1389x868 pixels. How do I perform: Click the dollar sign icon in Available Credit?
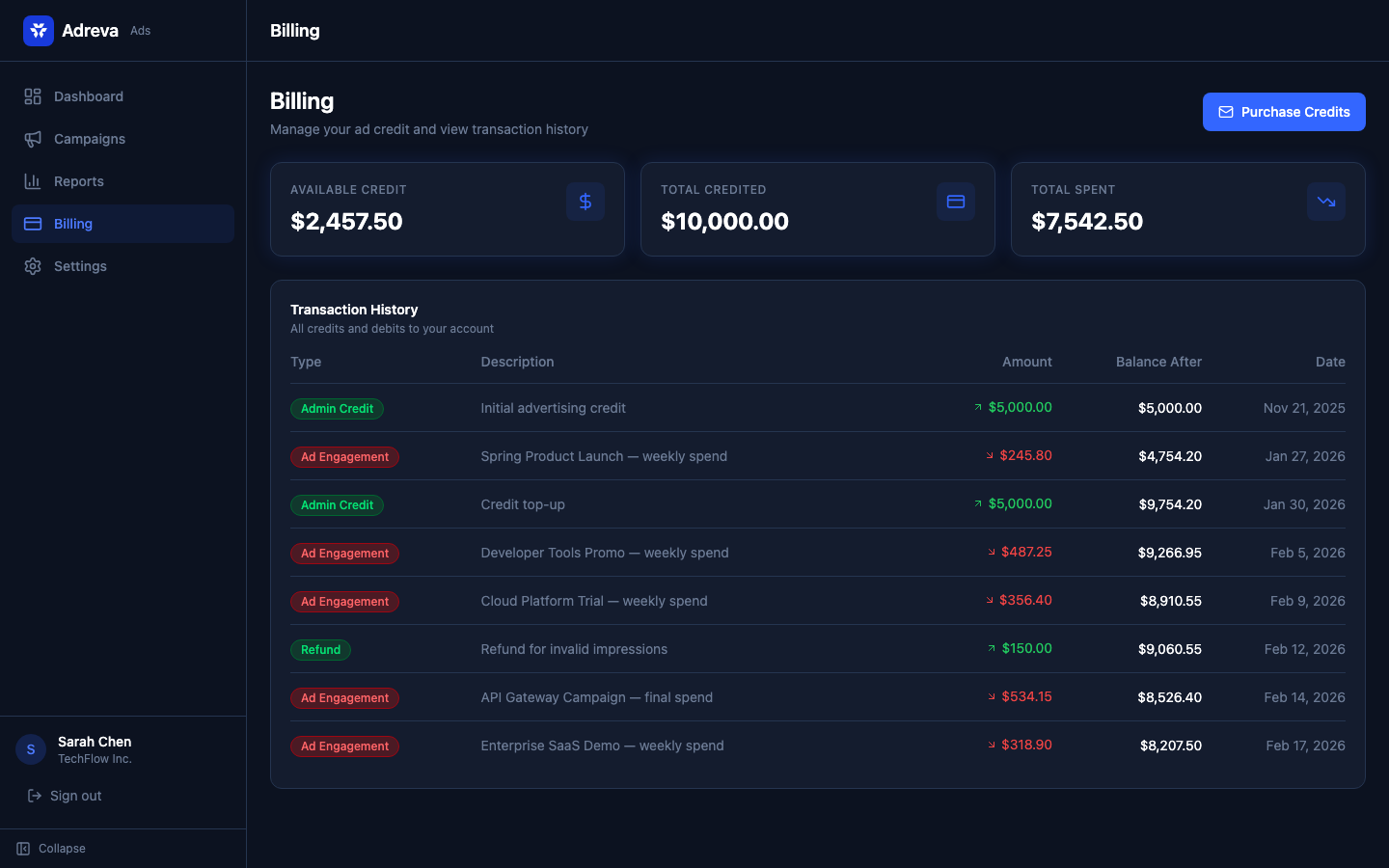point(586,202)
